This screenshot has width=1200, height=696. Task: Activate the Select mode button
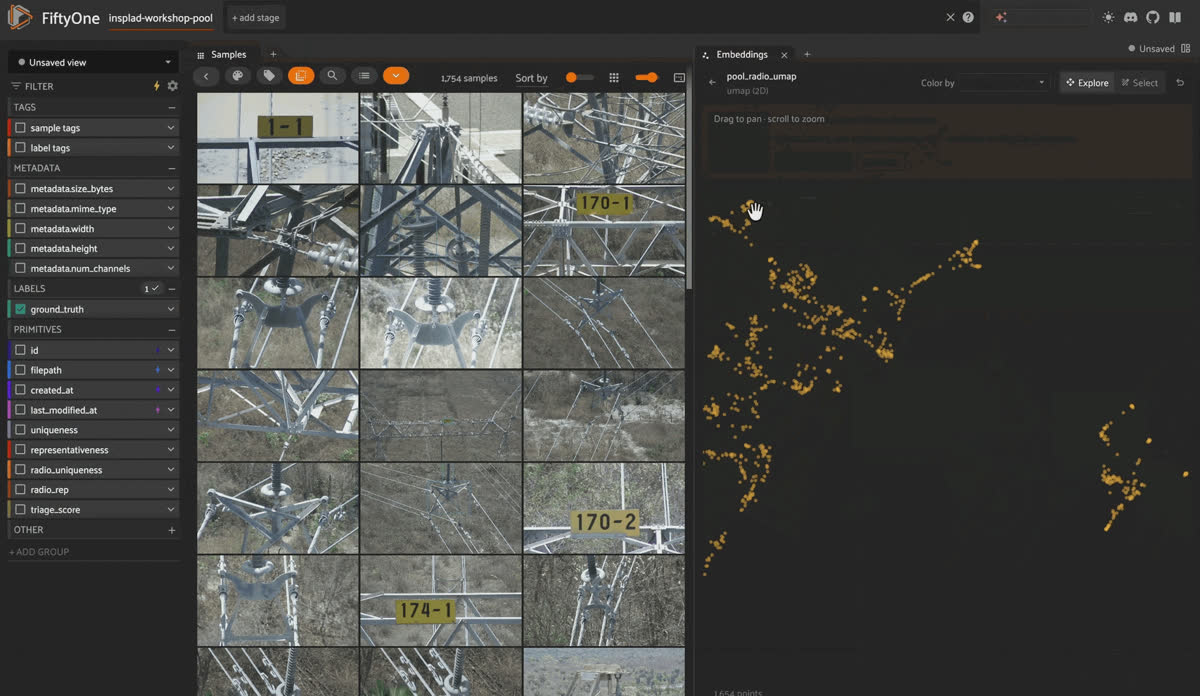[1139, 83]
